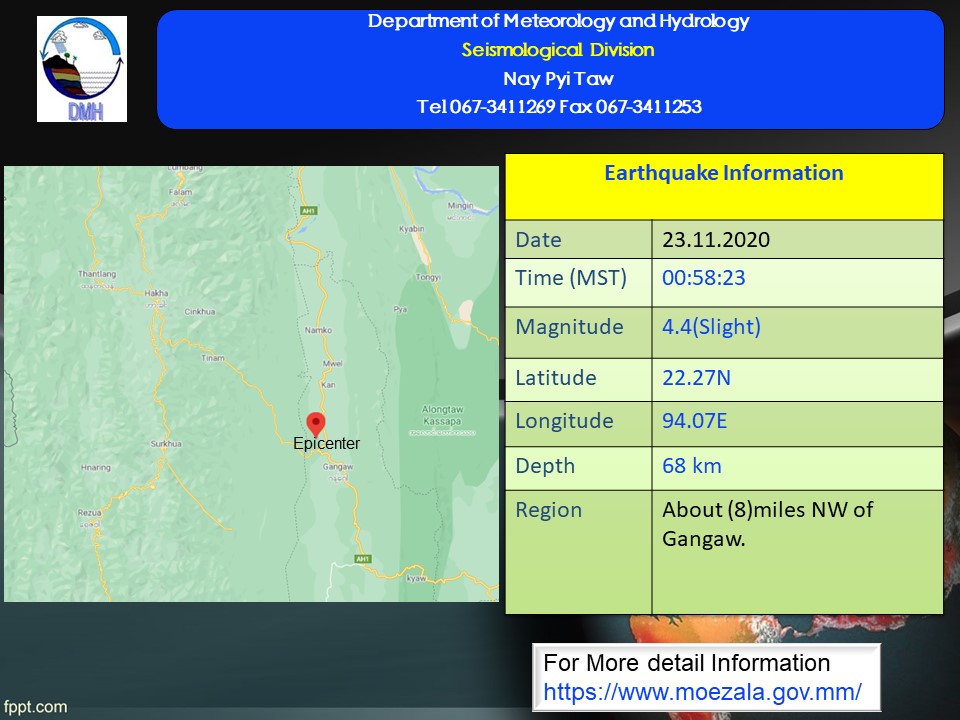Viewport: 960px width, 720px height.
Task: Click the magnitude value 4.4(Slight)
Action: [x=712, y=327]
